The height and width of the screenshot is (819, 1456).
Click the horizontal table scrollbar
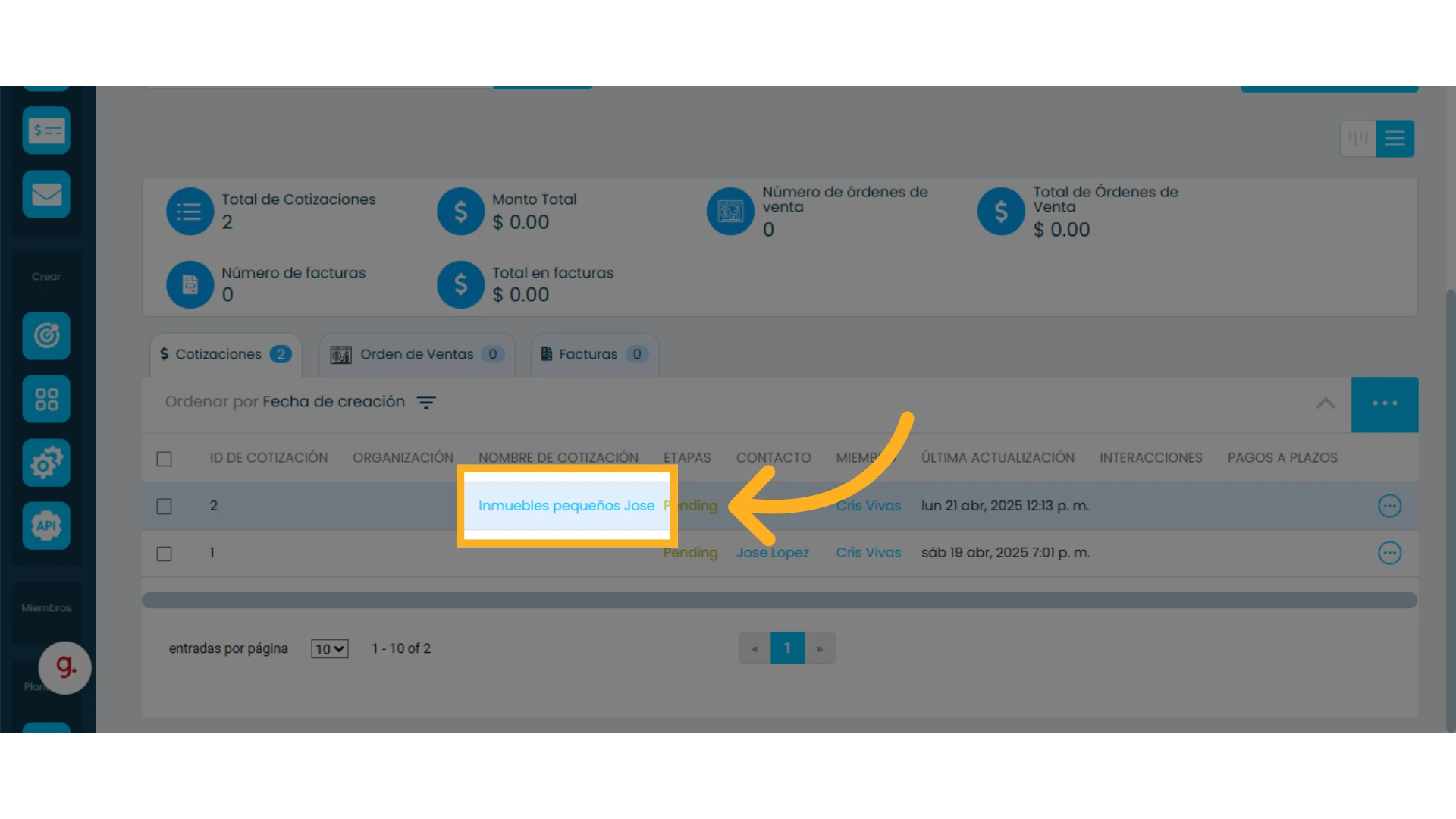[x=780, y=601]
